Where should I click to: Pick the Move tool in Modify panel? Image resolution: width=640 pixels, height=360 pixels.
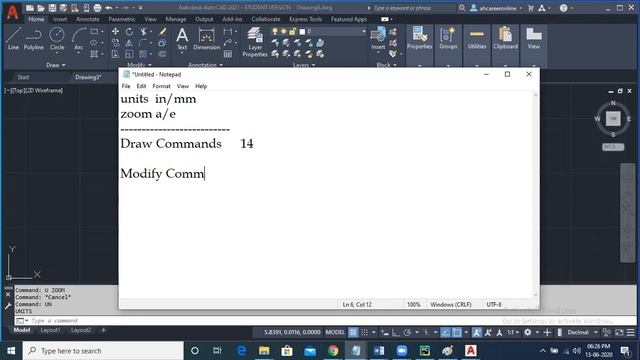click(116, 31)
